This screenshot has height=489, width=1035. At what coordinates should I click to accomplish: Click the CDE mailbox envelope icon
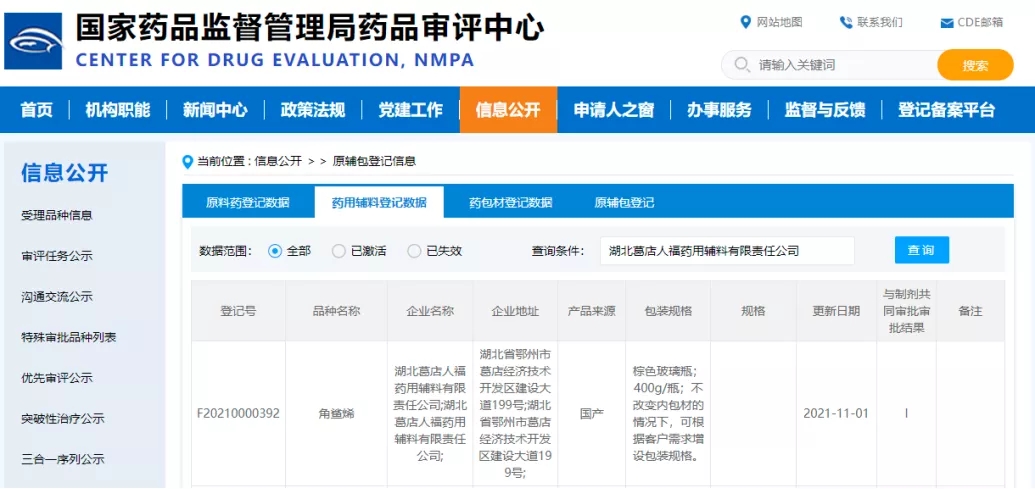click(947, 23)
